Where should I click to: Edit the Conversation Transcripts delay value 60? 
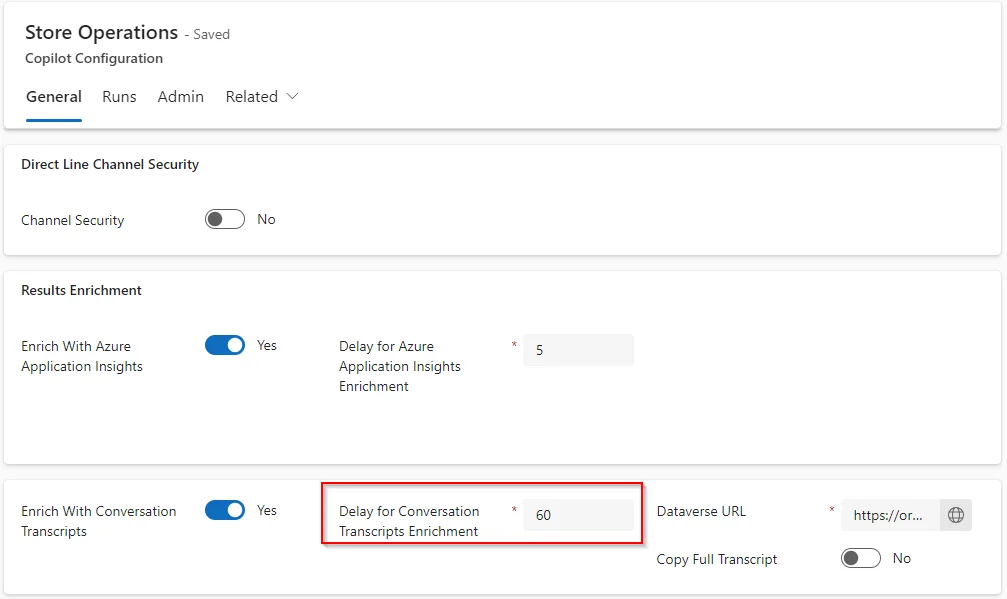pos(578,515)
